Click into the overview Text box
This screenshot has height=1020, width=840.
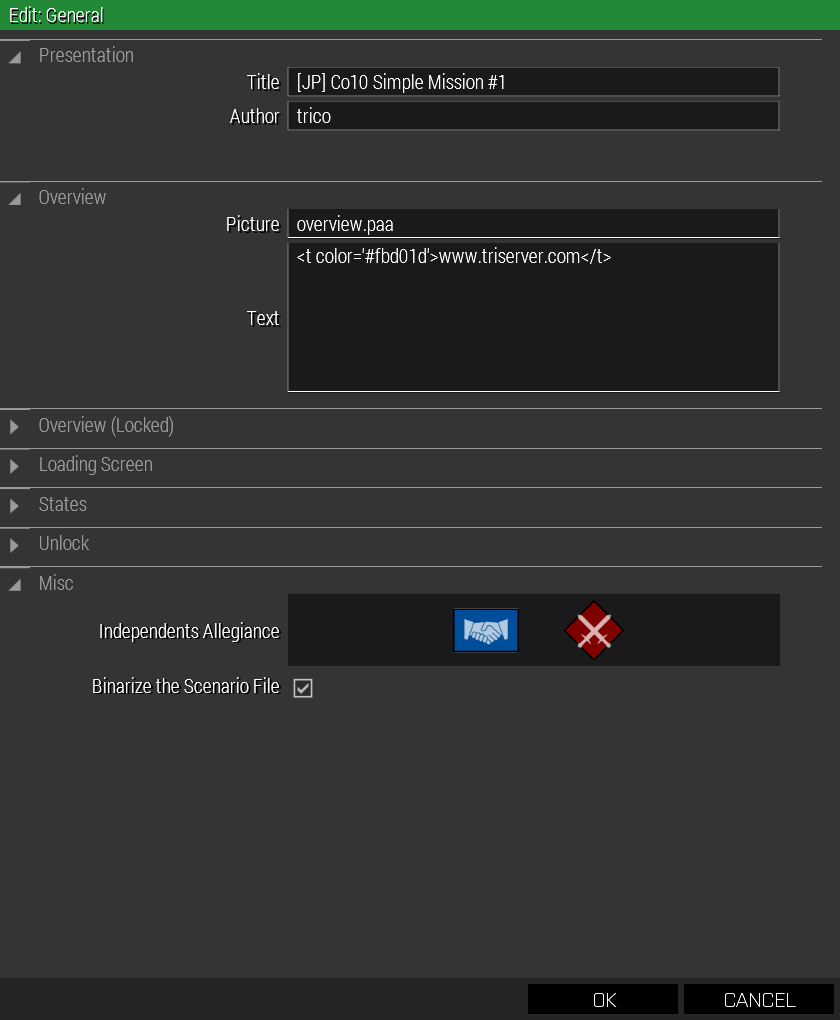point(533,317)
